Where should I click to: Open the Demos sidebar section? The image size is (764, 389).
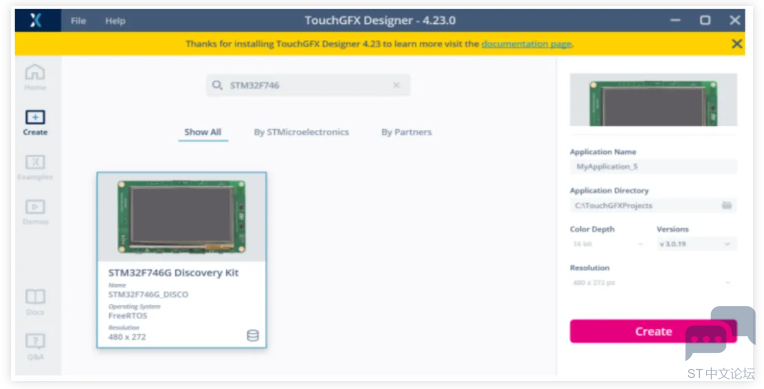click(x=35, y=212)
